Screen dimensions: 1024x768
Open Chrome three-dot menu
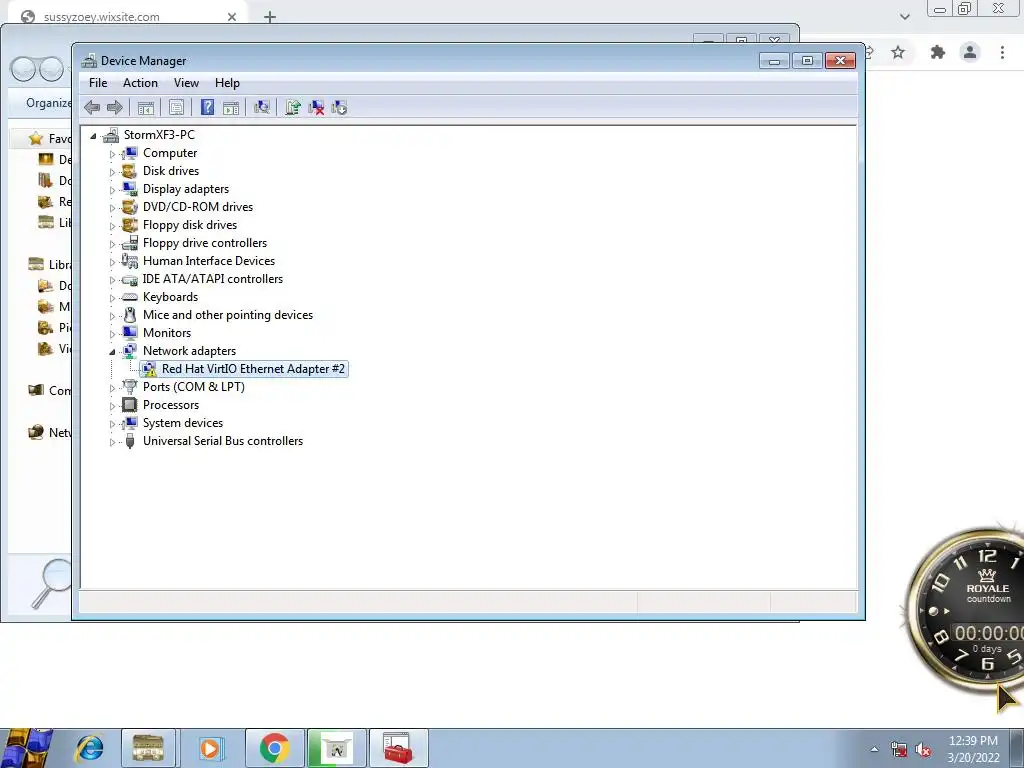pyautogui.click(x=1002, y=52)
